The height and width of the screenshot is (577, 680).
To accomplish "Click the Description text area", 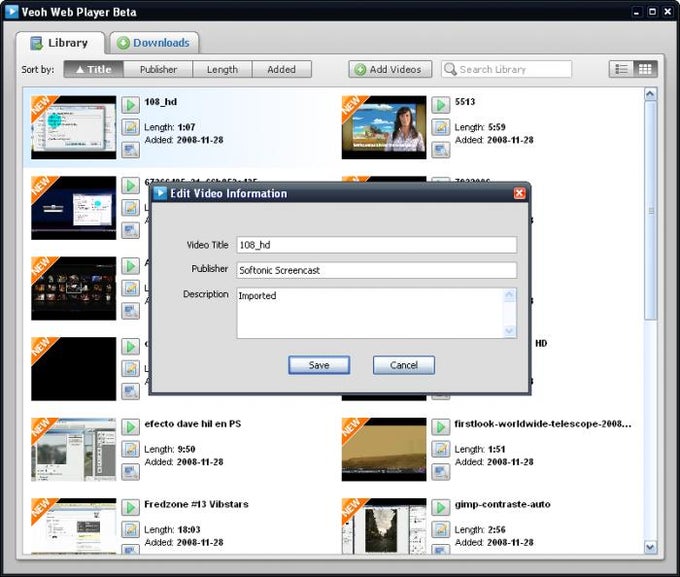I will 376,313.
